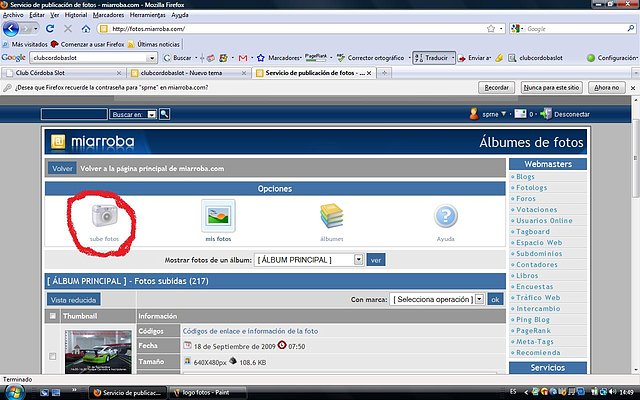
Task: Click the ok operation button
Action: tap(495, 299)
